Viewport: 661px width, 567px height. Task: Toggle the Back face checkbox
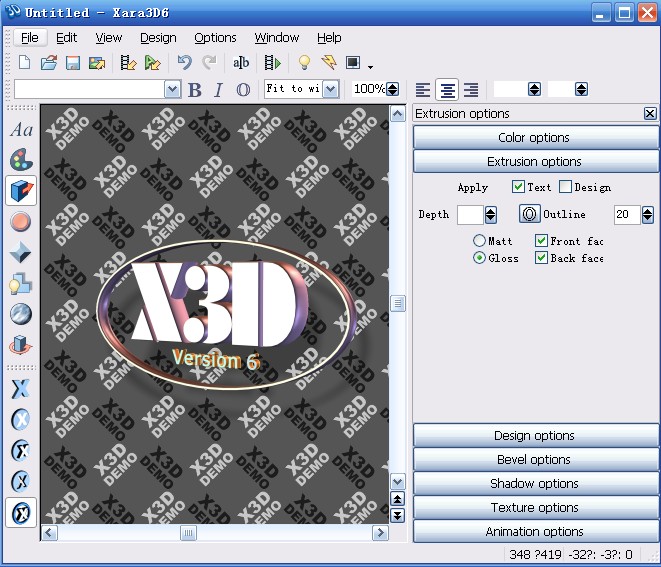pos(541,258)
